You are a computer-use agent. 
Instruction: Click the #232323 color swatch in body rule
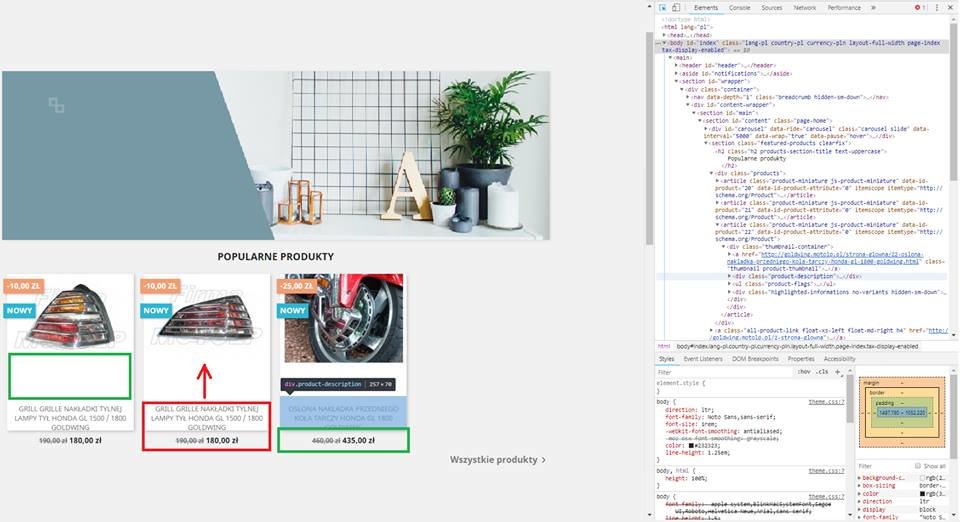pyautogui.click(x=691, y=446)
